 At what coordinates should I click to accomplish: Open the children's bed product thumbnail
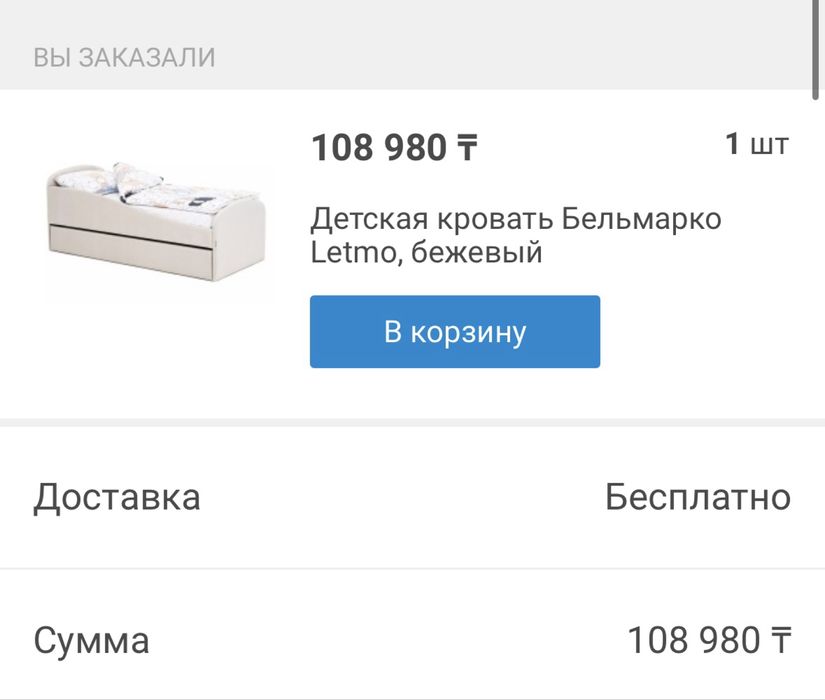[x=159, y=231]
